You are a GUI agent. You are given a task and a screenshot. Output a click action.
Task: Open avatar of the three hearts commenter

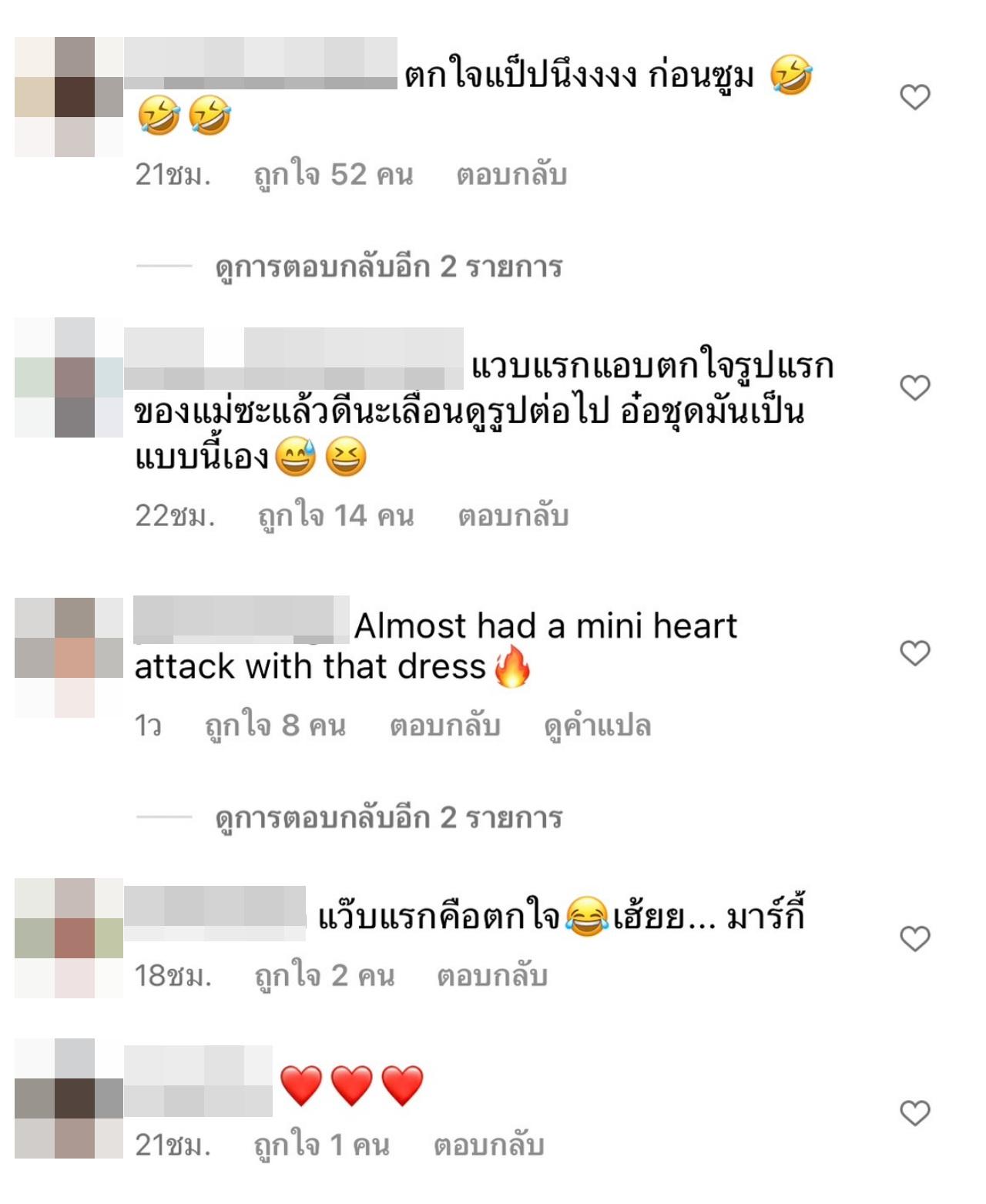[69, 1098]
